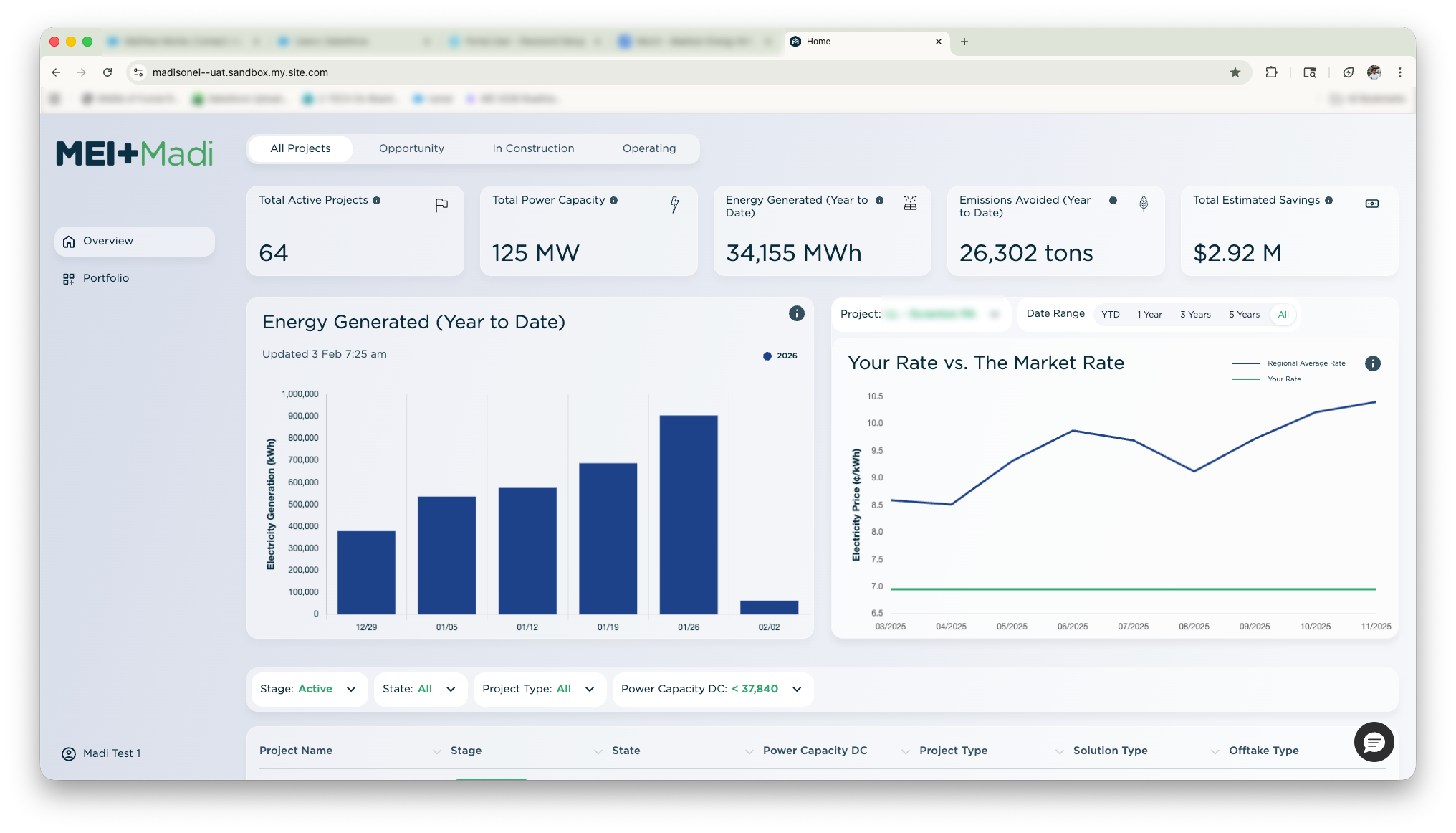1456x833 pixels.
Task: Open Power Capacity DC filter dropdown
Action: pyautogui.click(x=712, y=689)
